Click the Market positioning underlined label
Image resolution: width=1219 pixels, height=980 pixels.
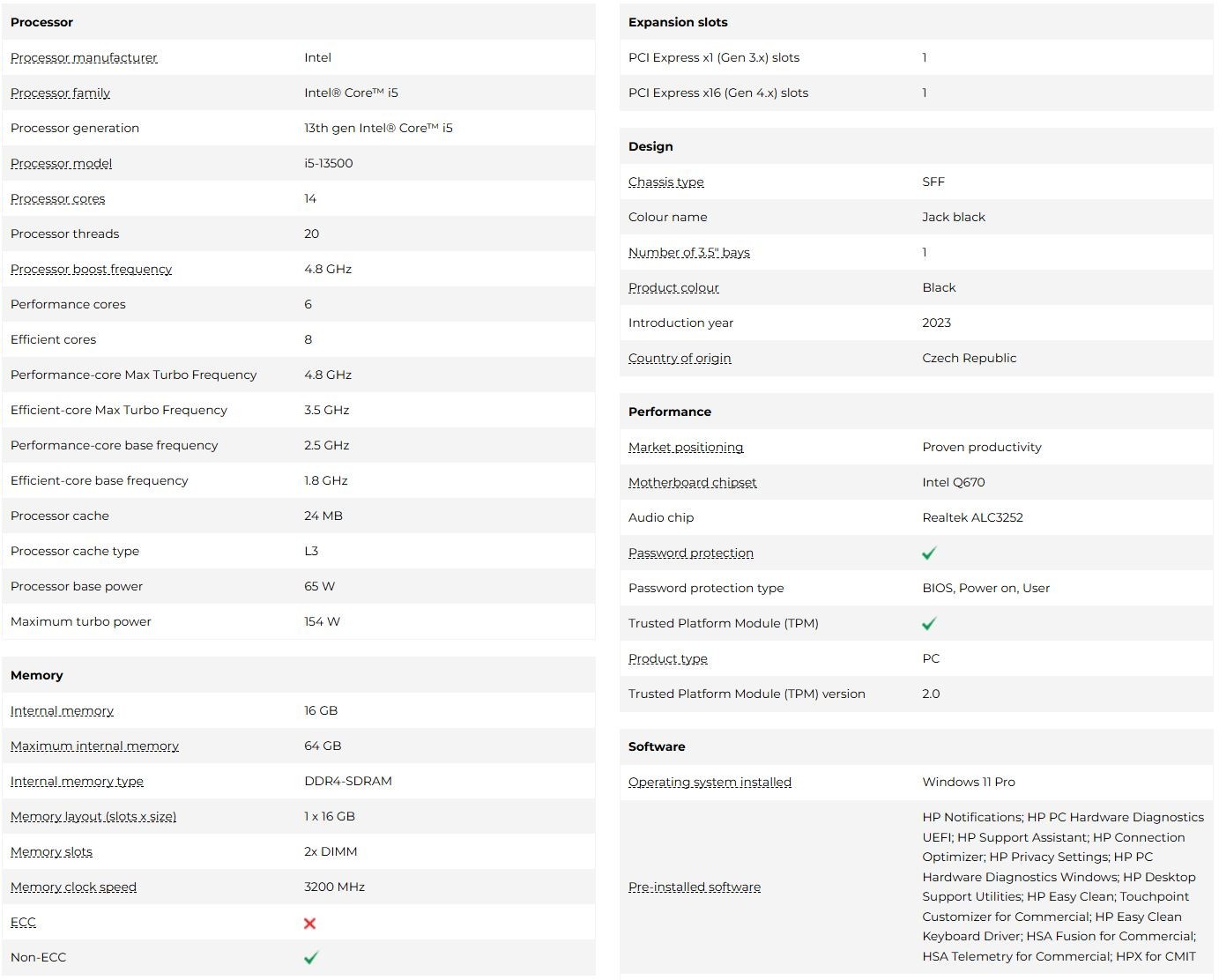tap(686, 448)
